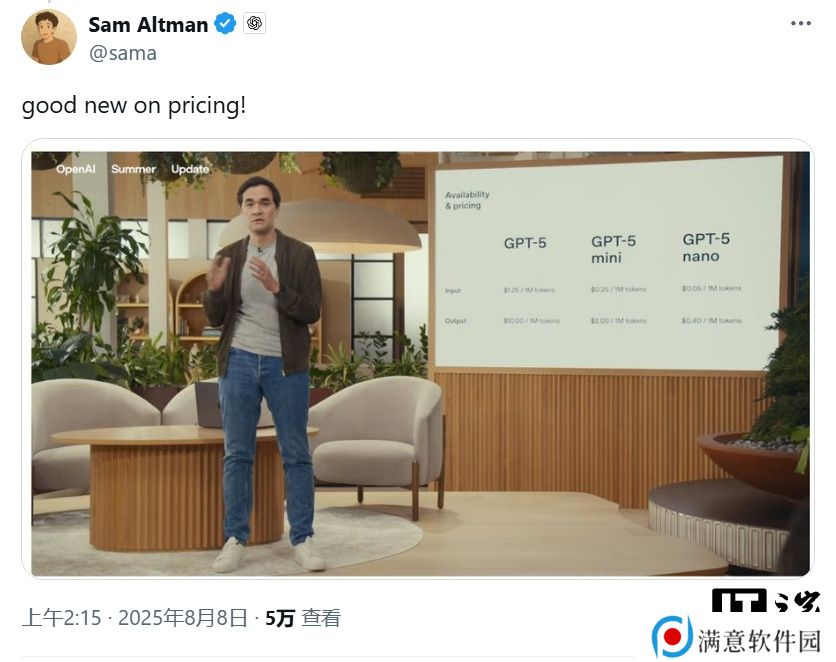The width and height of the screenshot is (836, 662).
Task: Click the Sam Altman display name
Action: [x=148, y=25]
